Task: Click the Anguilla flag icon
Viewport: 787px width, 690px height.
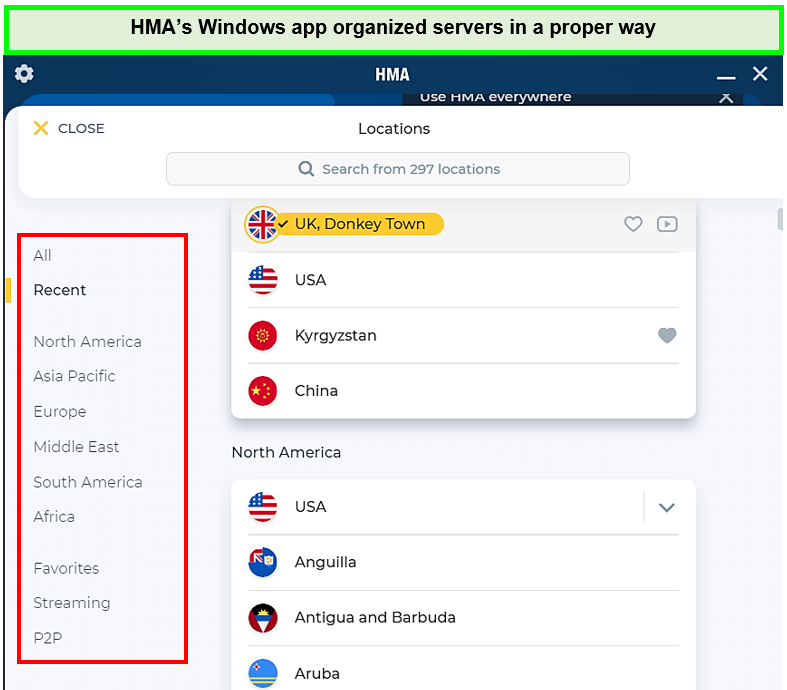Action: [263, 562]
